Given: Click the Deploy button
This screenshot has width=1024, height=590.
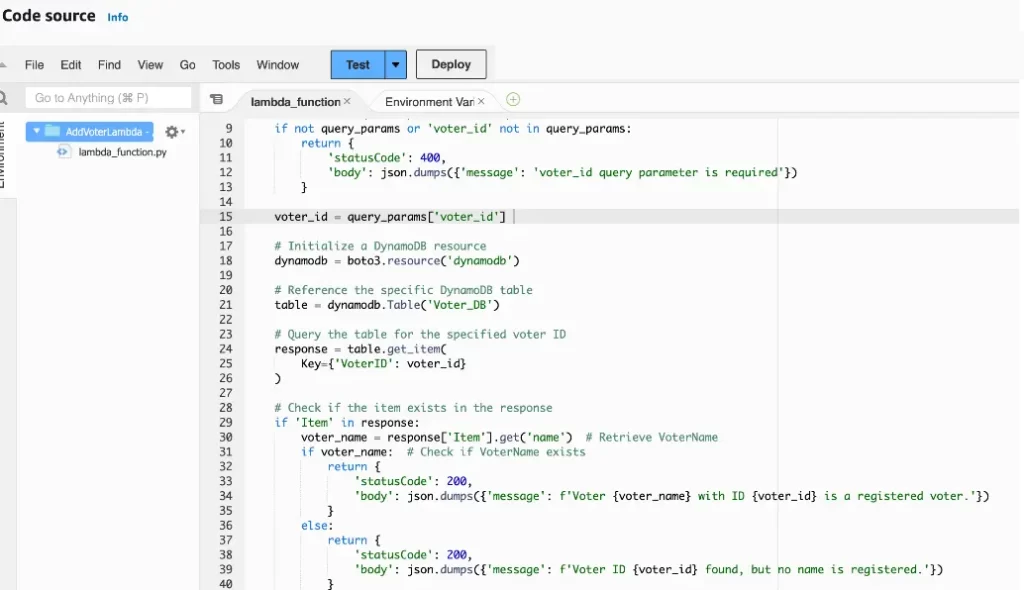Looking at the screenshot, I should click(451, 64).
